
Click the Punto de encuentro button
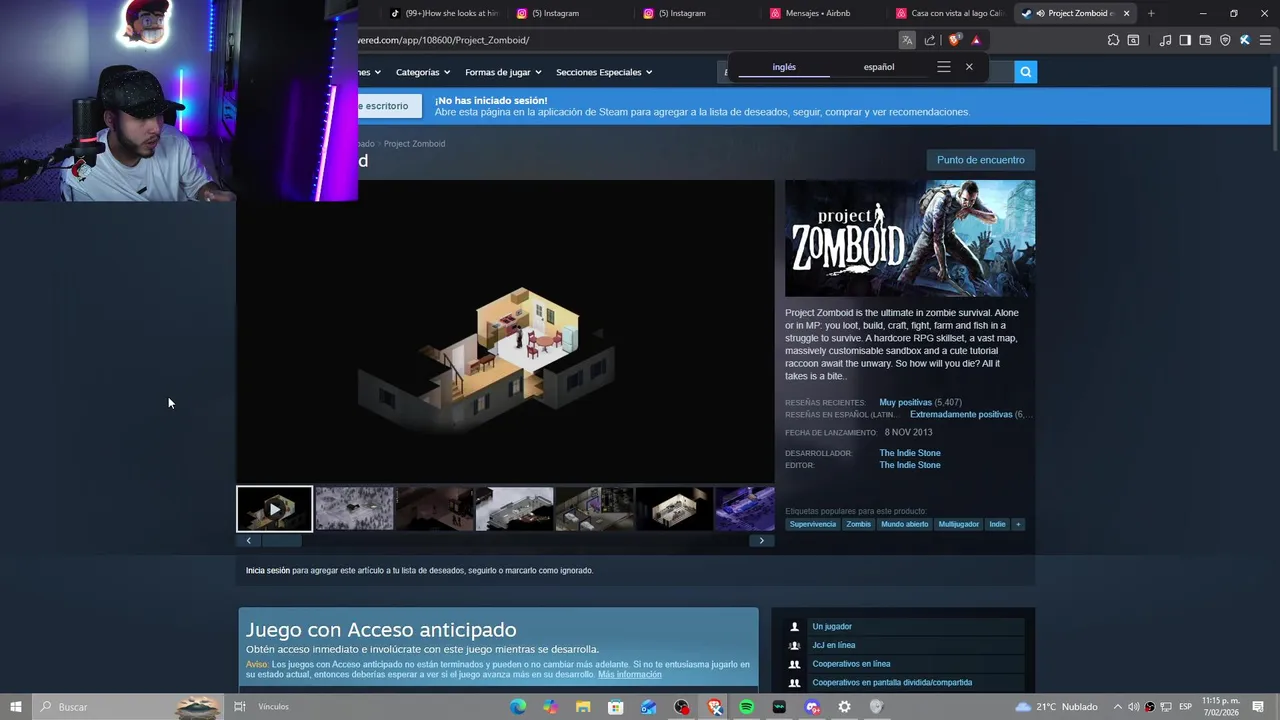[980, 160]
